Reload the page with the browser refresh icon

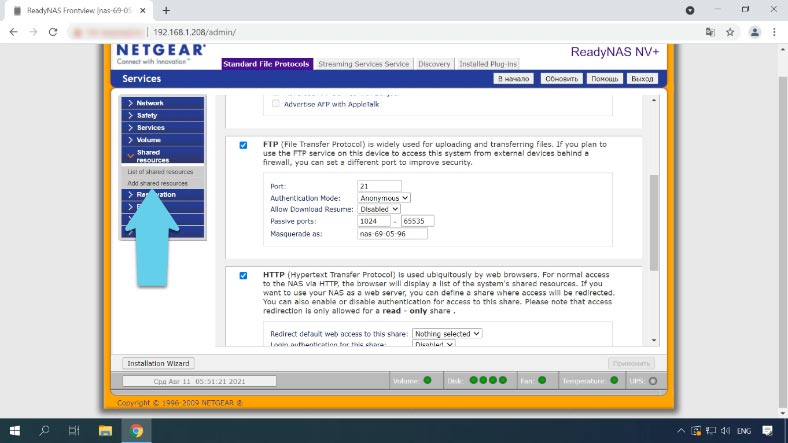(x=53, y=32)
